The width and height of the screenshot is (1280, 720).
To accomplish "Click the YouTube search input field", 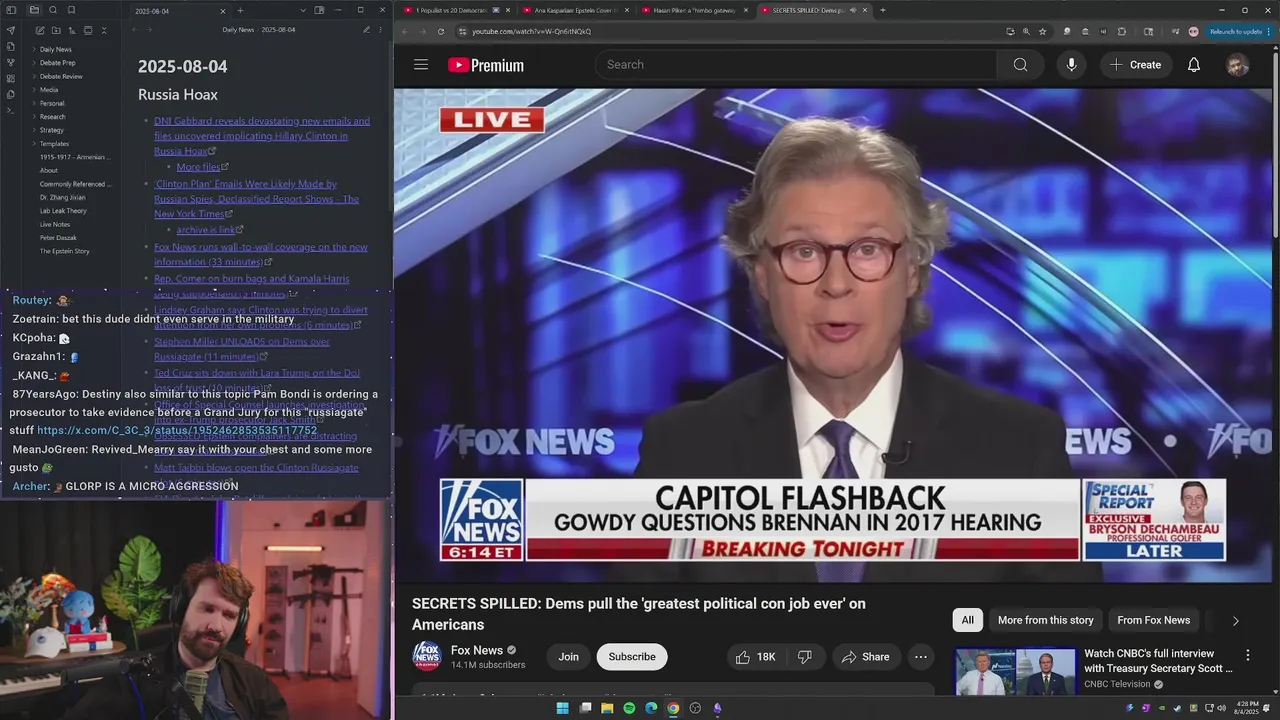I will [796, 65].
